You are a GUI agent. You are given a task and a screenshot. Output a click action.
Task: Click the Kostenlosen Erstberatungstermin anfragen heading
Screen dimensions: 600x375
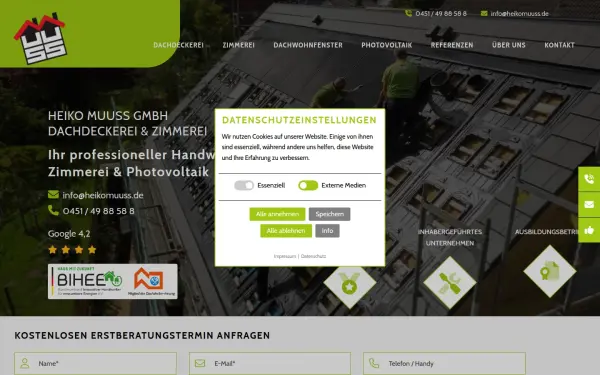click(x=142, y=336)
